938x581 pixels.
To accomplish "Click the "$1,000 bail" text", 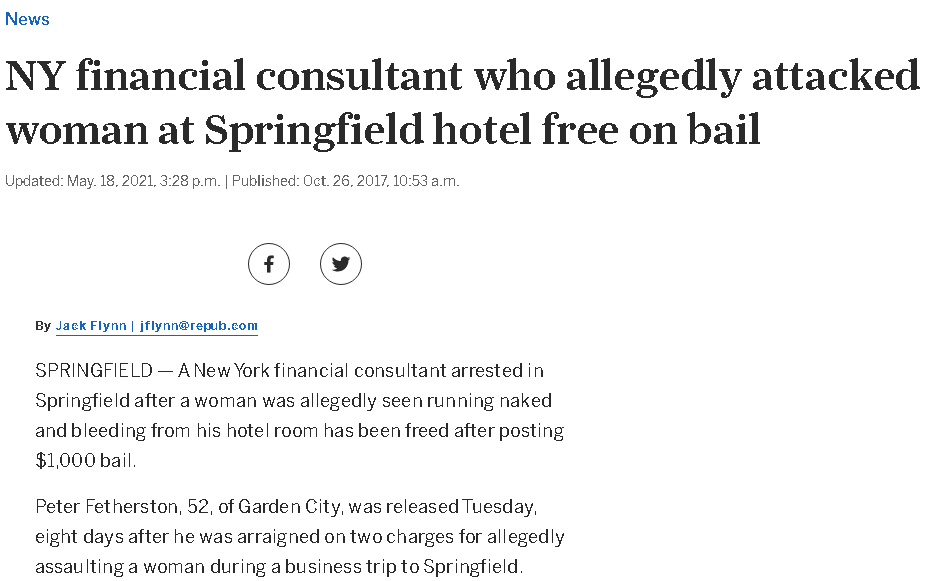I will click(85, 460).
